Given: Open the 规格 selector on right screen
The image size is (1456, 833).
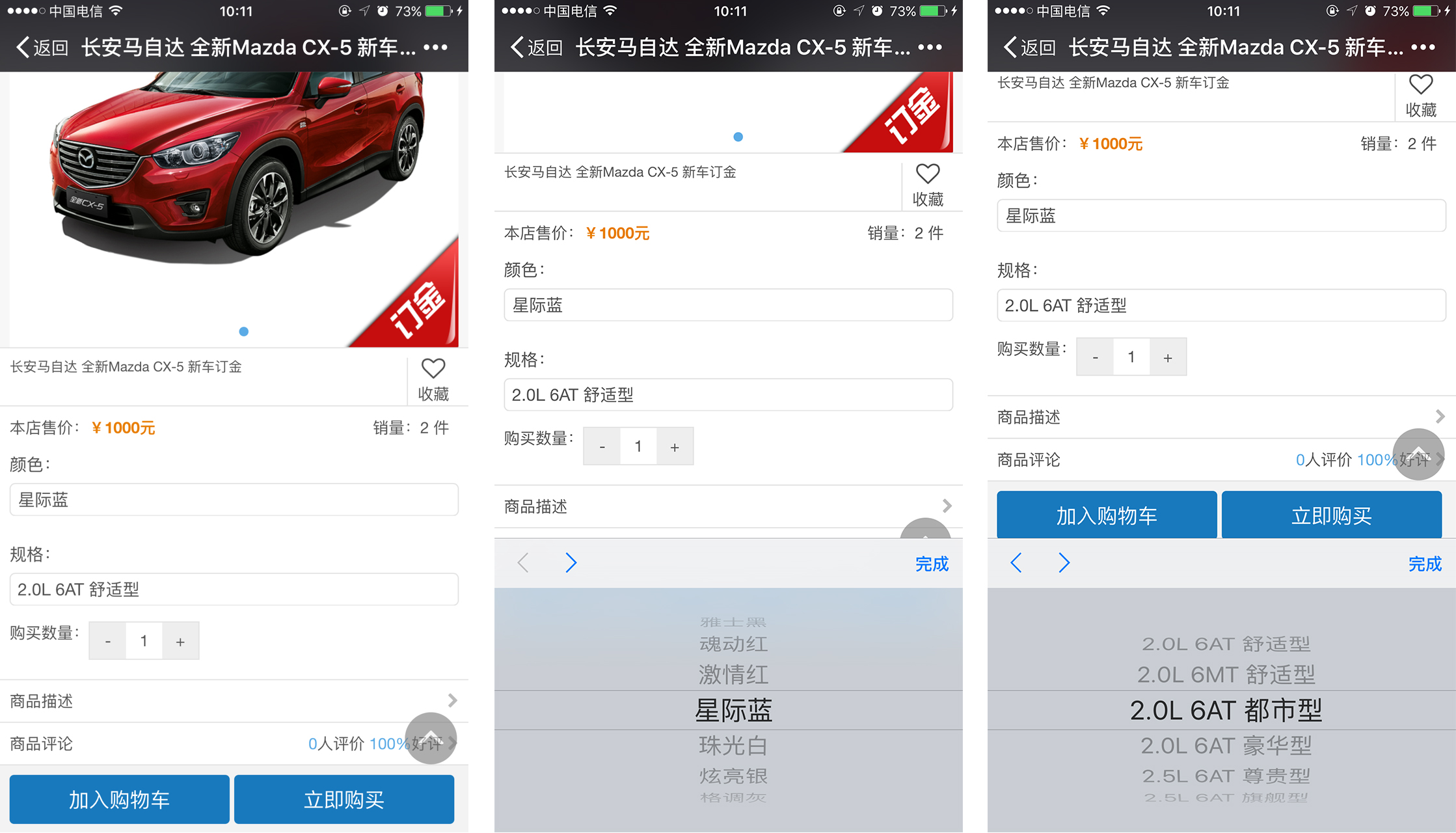Looking at the screenshot, I should coord(1222,305).
